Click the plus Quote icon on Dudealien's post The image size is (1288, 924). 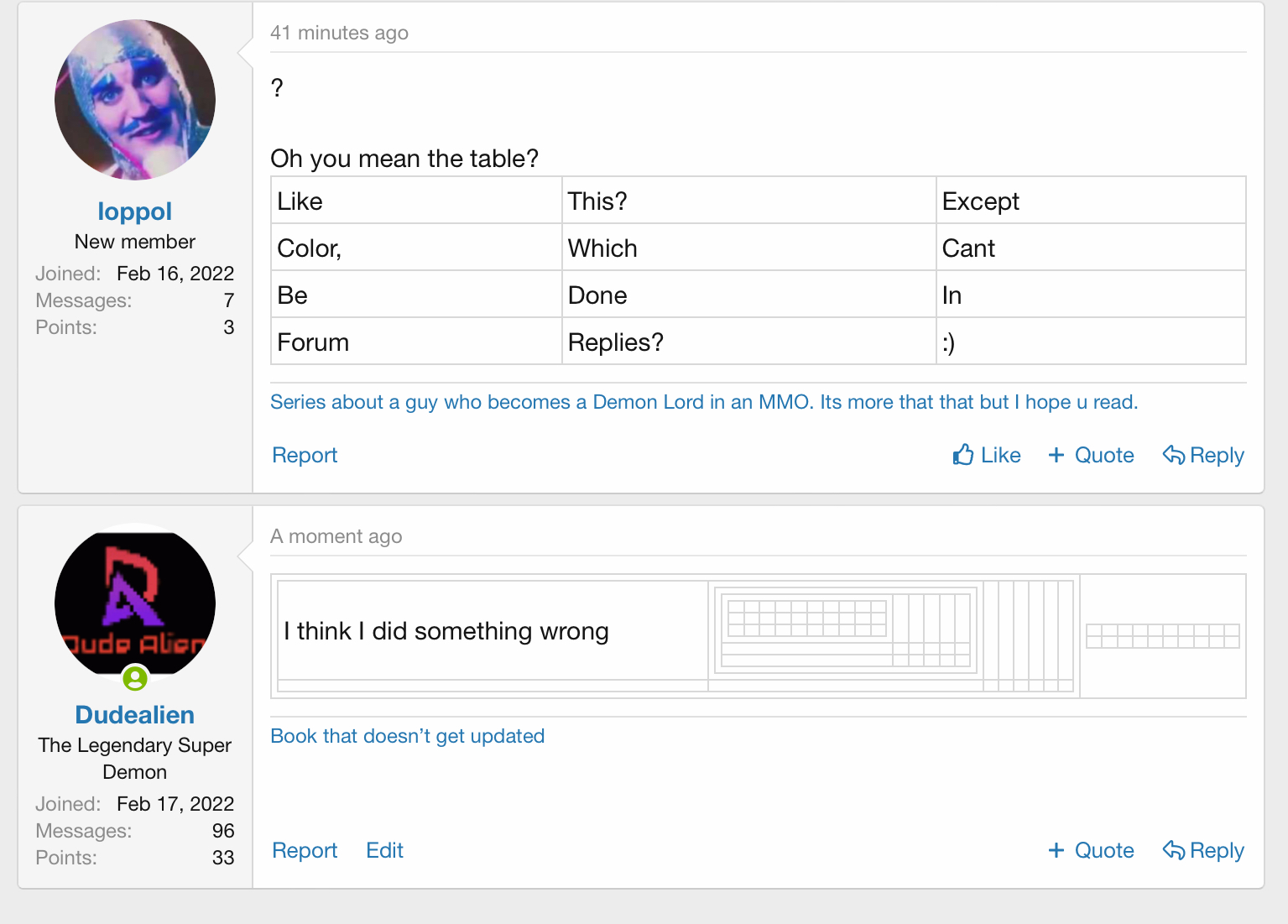coord(1056,850)
